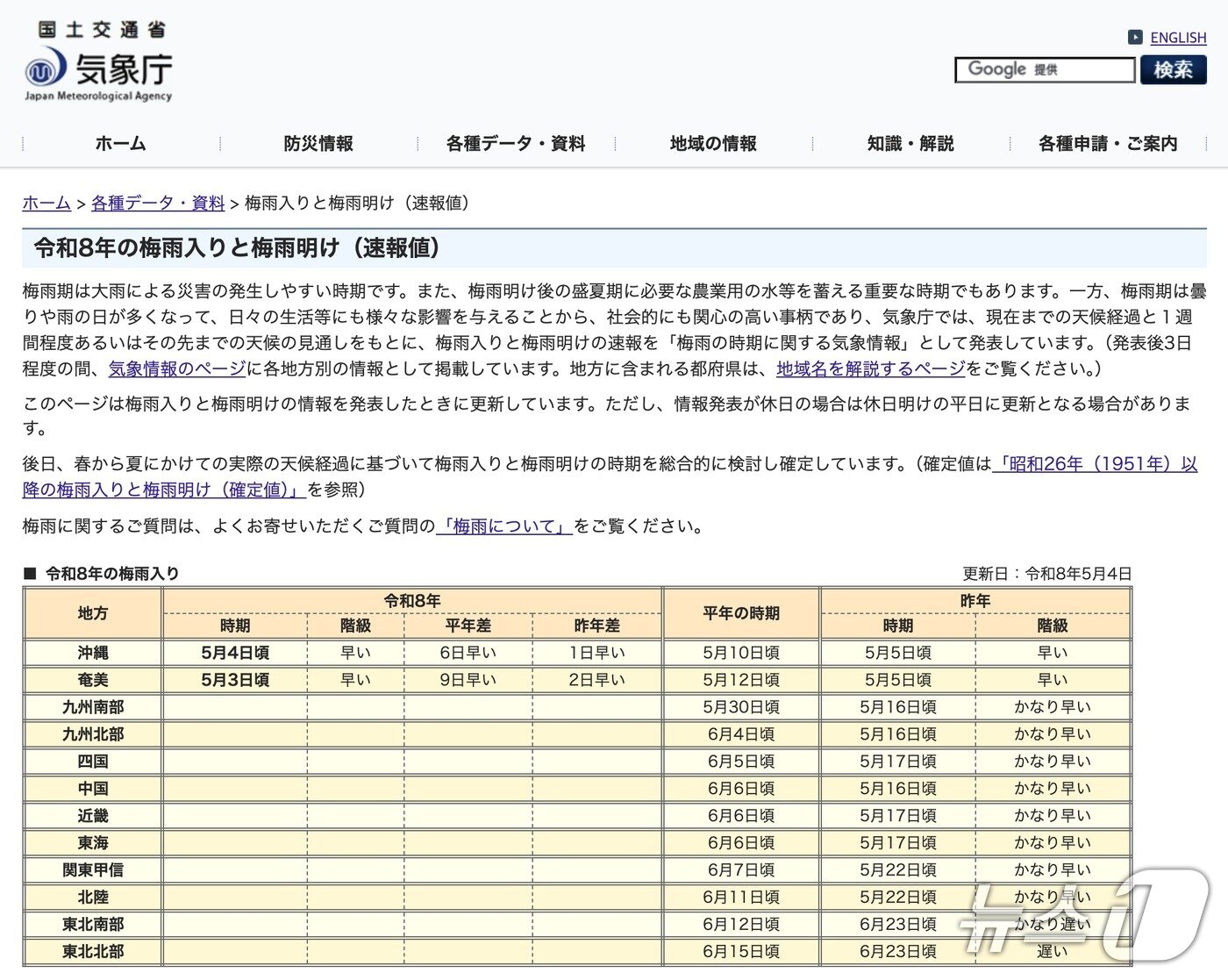This screenshot has width=1228, height=980.
Task: Click the 令和8年 column group header
Action: (x=412, y=601)
